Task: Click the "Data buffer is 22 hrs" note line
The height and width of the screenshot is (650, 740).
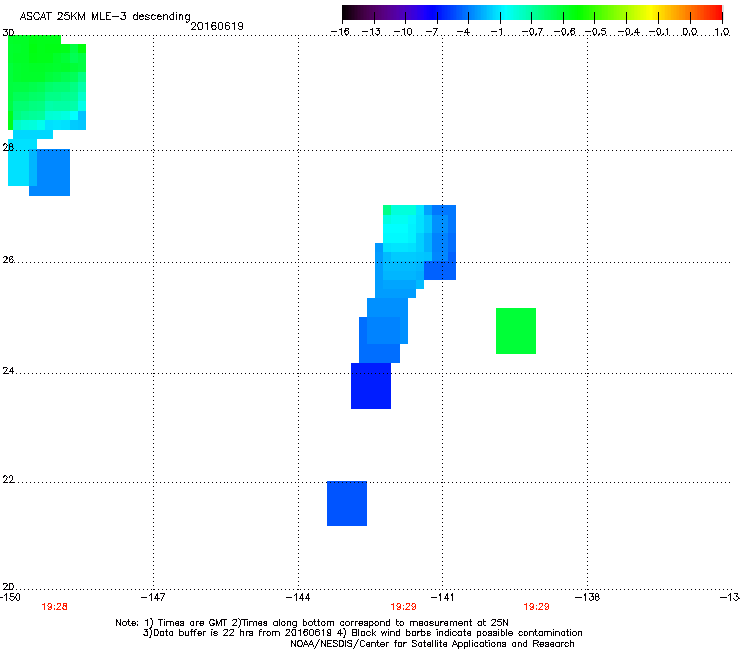Action: 362,633
